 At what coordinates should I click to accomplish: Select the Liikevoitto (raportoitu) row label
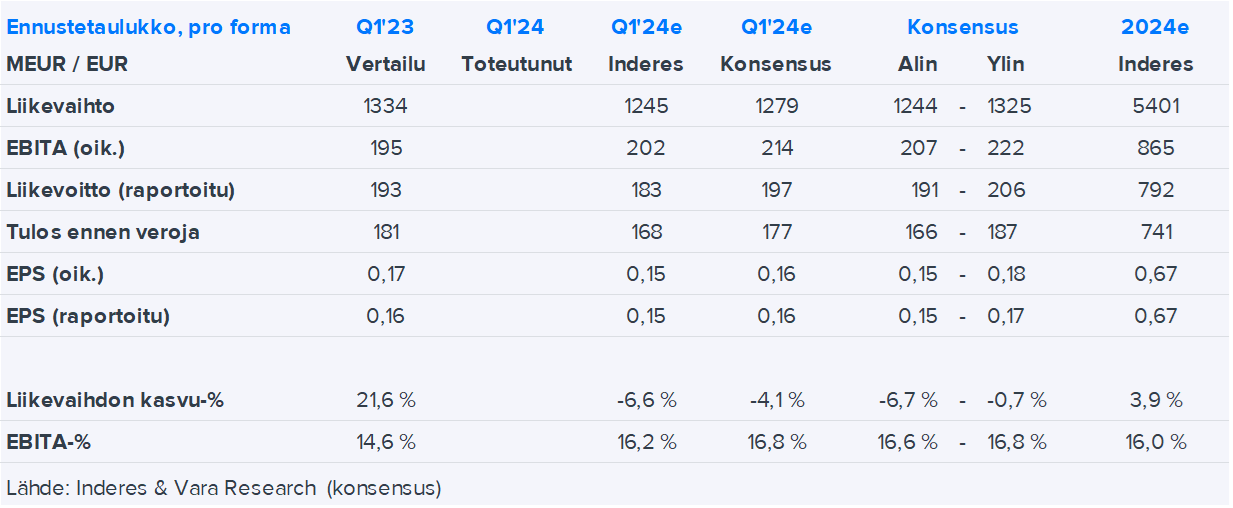tap(120, 190)
